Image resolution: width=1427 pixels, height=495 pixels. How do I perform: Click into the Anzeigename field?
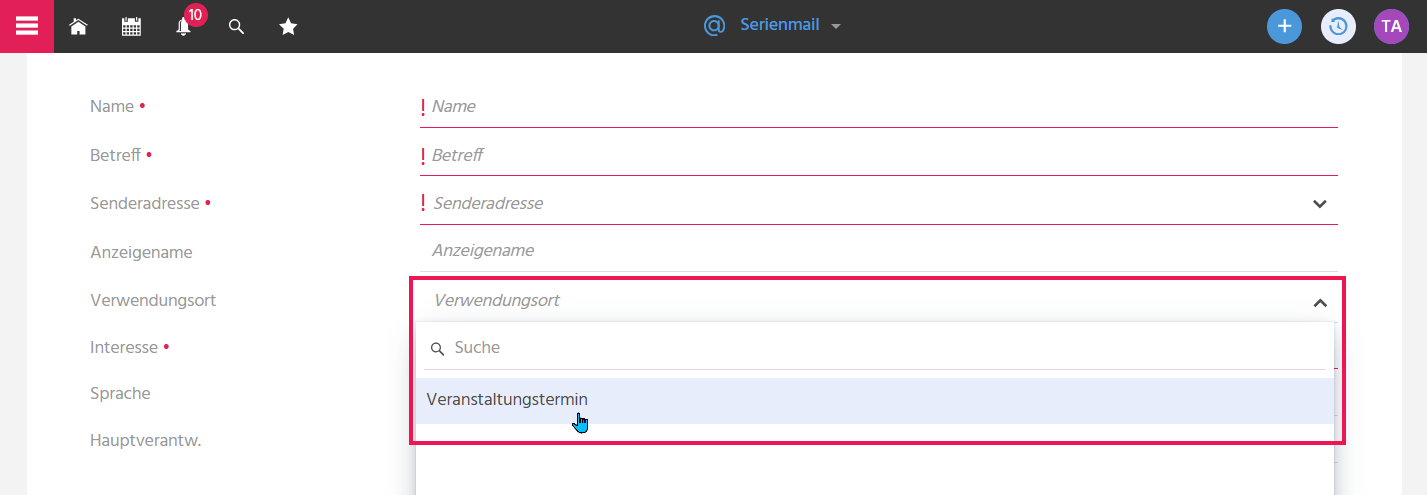[x=879, y=250]
